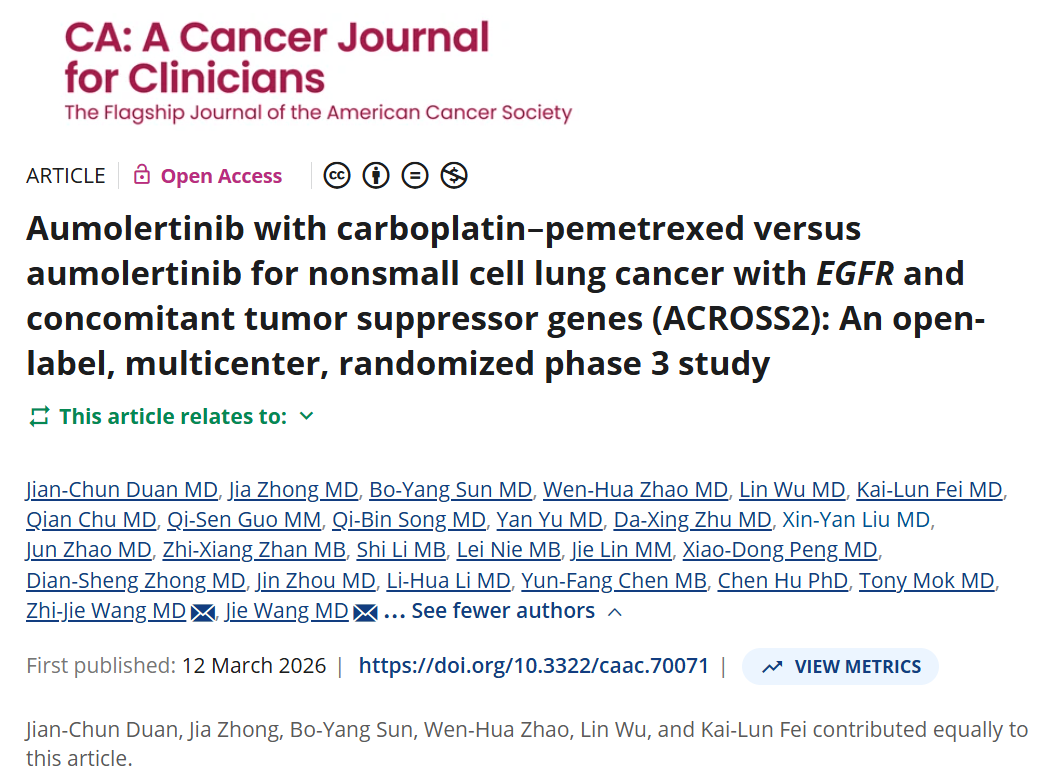The width and height of the screenshot is (1050, 783).
Task: Expand the 'This article relates to' chevron
Action: 307,416
